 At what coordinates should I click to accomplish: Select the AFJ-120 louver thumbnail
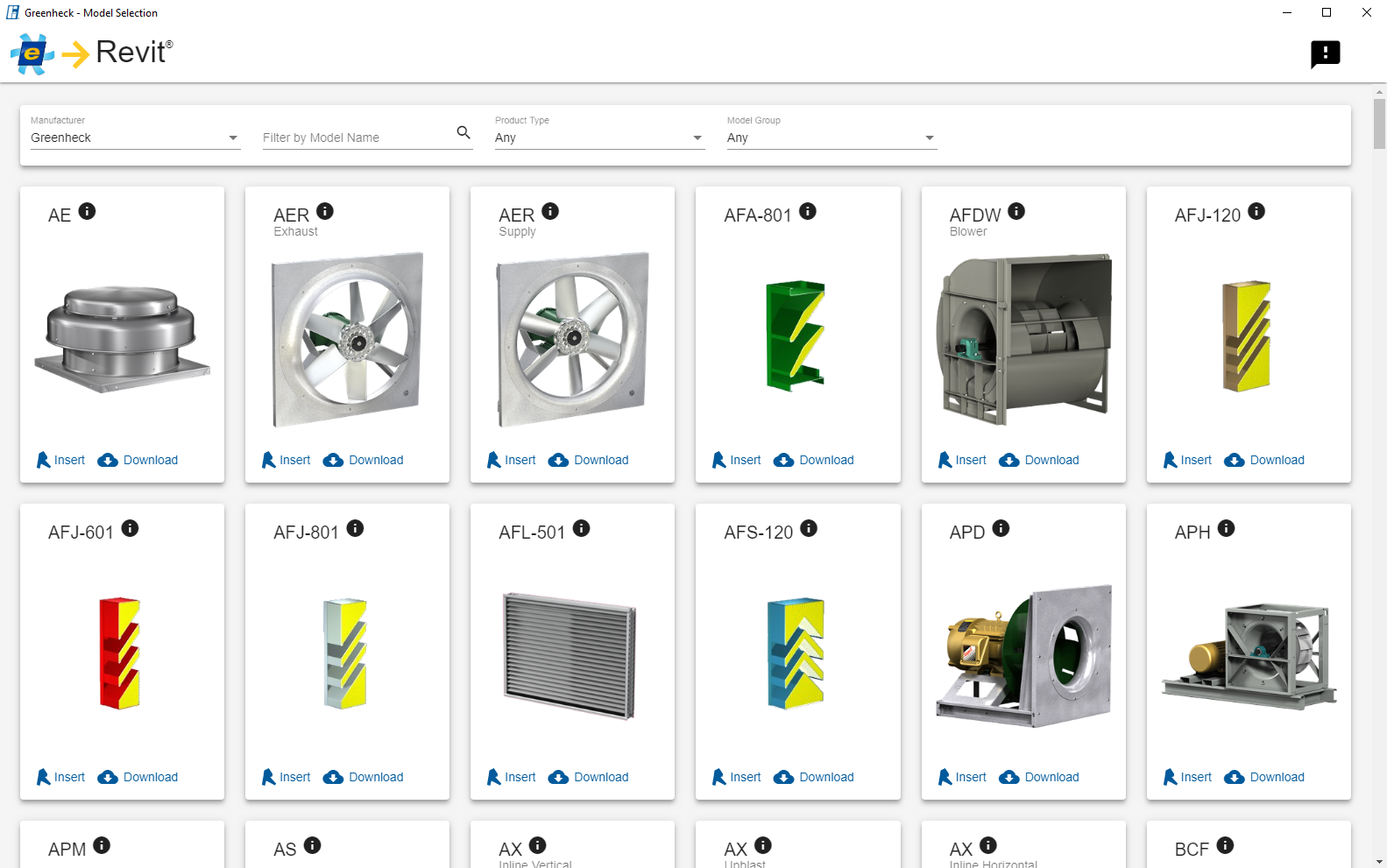pyautogui.click(x=1247, y=335)
